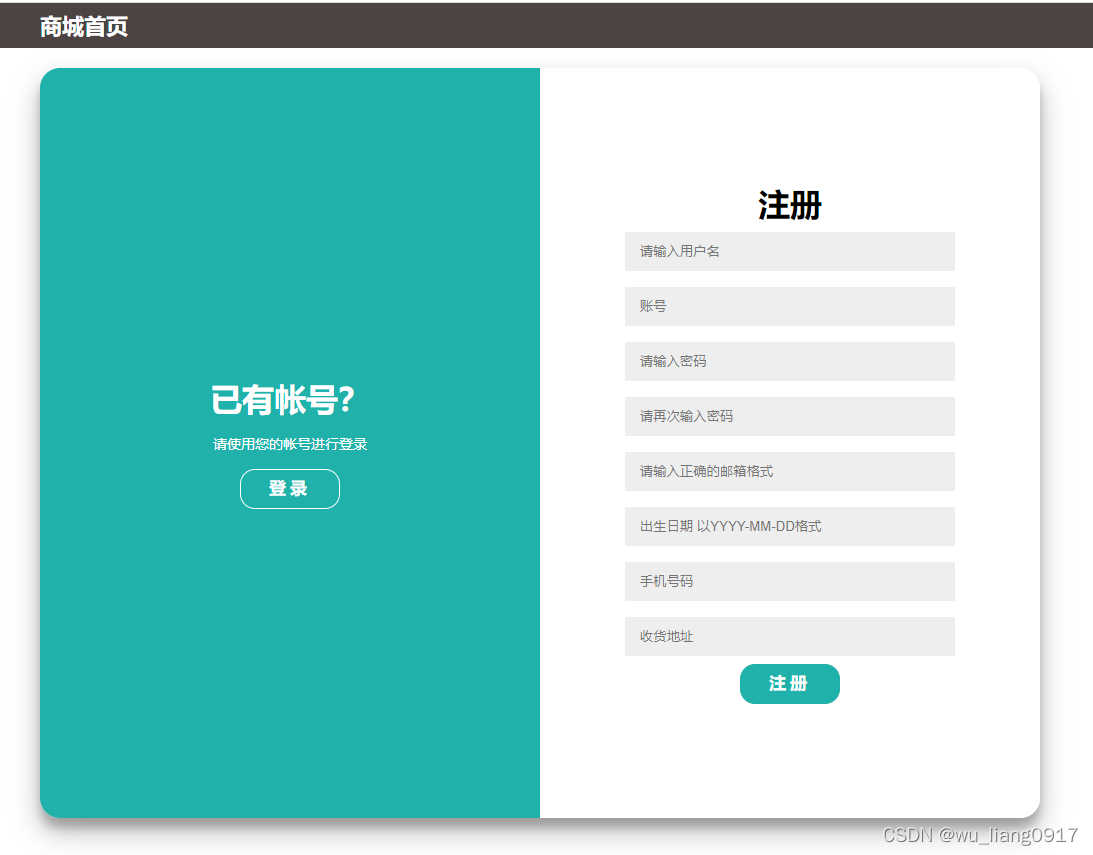Click the 已有帐号? heading
Viewport: 1093px width, 855px height.
pyautogui.click(x=283, y=400)
